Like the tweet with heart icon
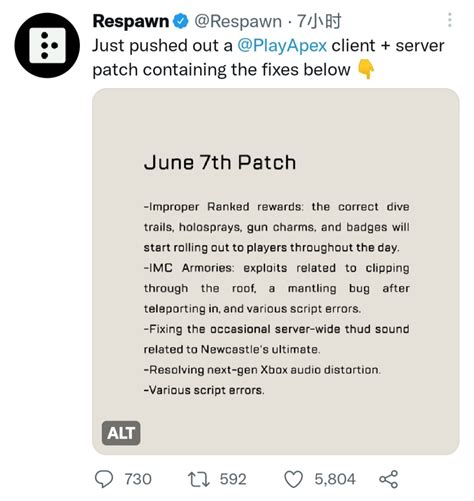 pos(293,479)
